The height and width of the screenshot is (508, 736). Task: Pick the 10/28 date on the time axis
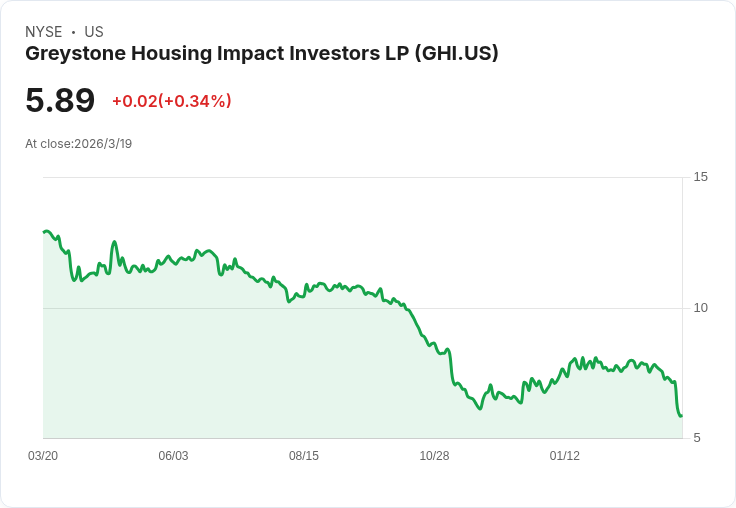(434, 456)
